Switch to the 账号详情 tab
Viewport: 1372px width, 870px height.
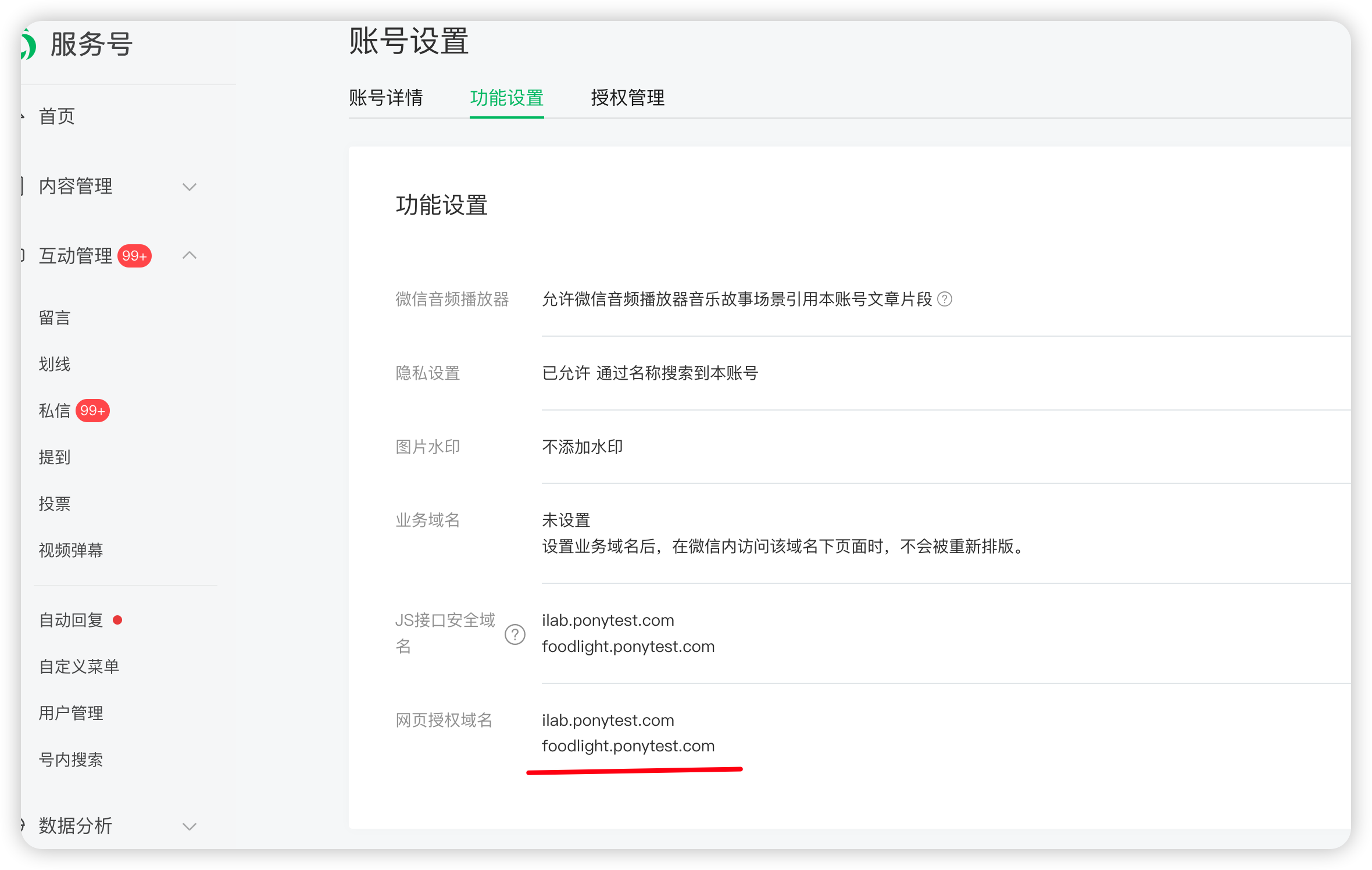pos(386,98)
